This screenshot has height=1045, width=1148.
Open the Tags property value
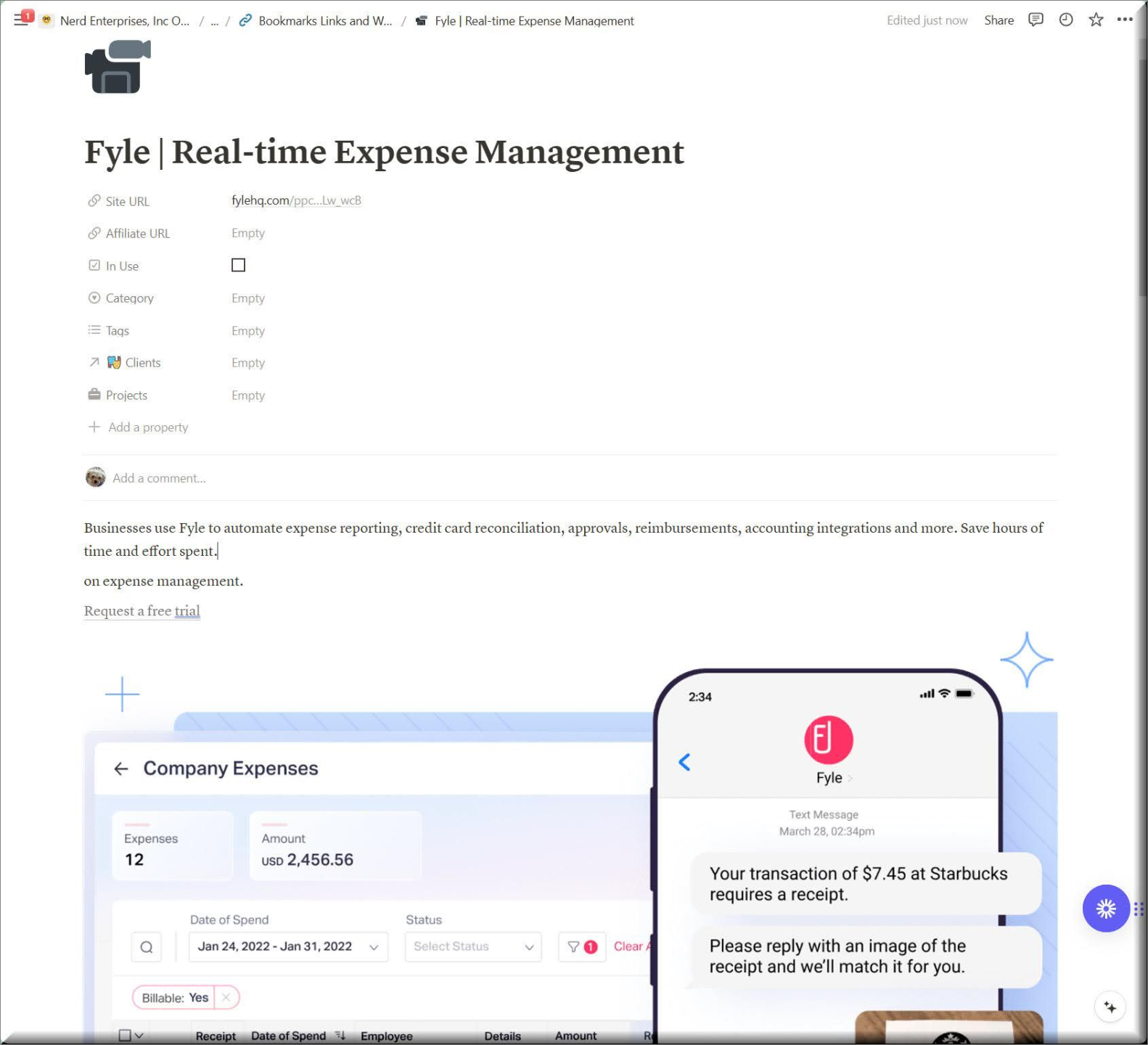click(x=248, y=331)
